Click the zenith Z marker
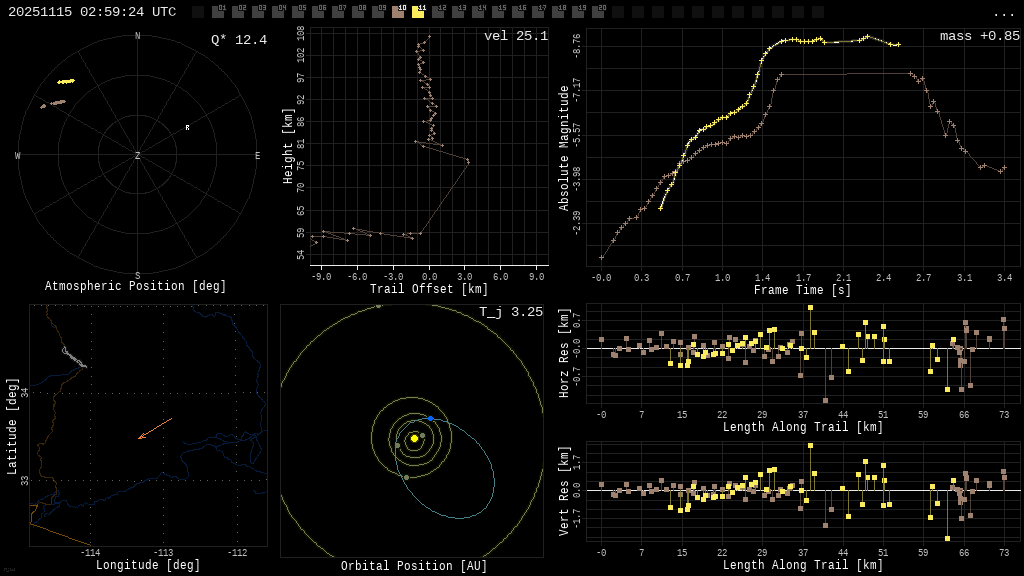The width and height of the screenshot is (1024, 576). (x=137, y=155)
